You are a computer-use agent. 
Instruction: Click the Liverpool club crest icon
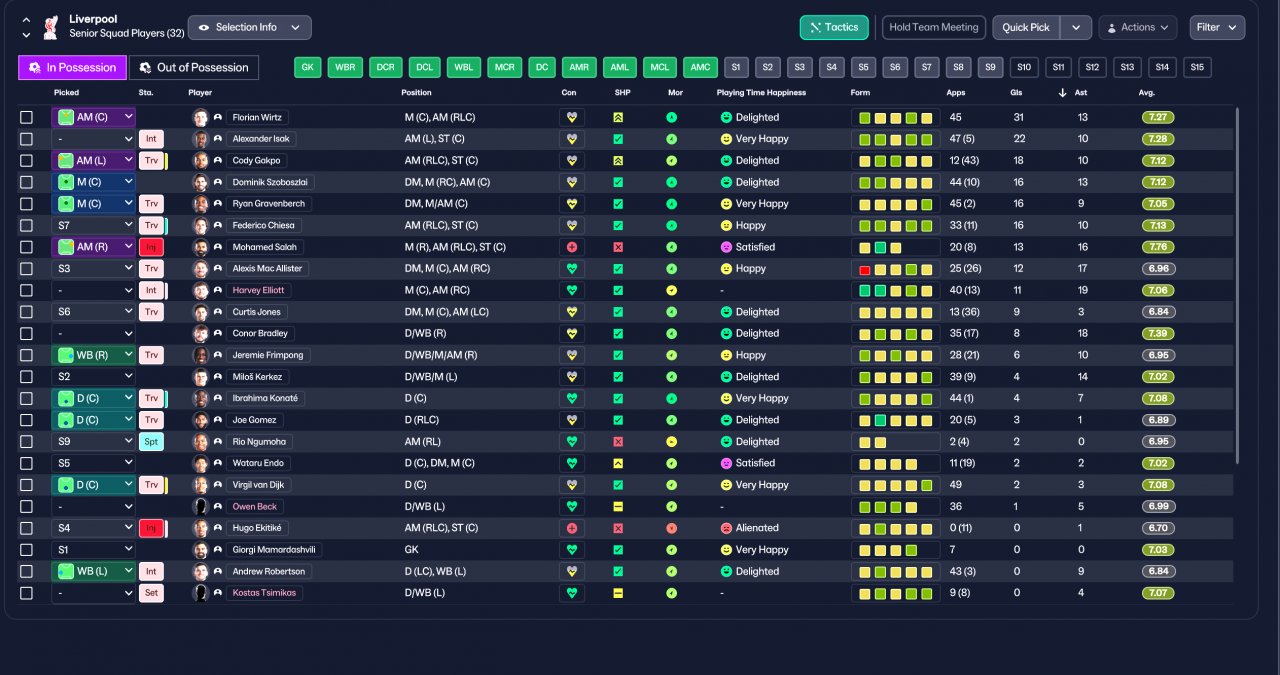click(50, 26)
